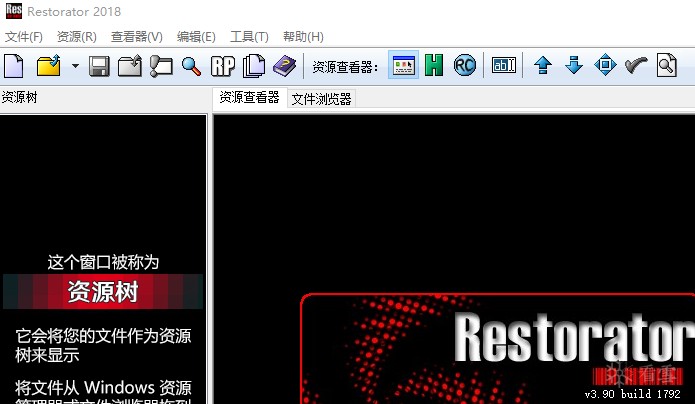The width and height of the screenshot is (695, 404).
Task: Switch to the 资源查看器 tab
Action: [250, 97]
